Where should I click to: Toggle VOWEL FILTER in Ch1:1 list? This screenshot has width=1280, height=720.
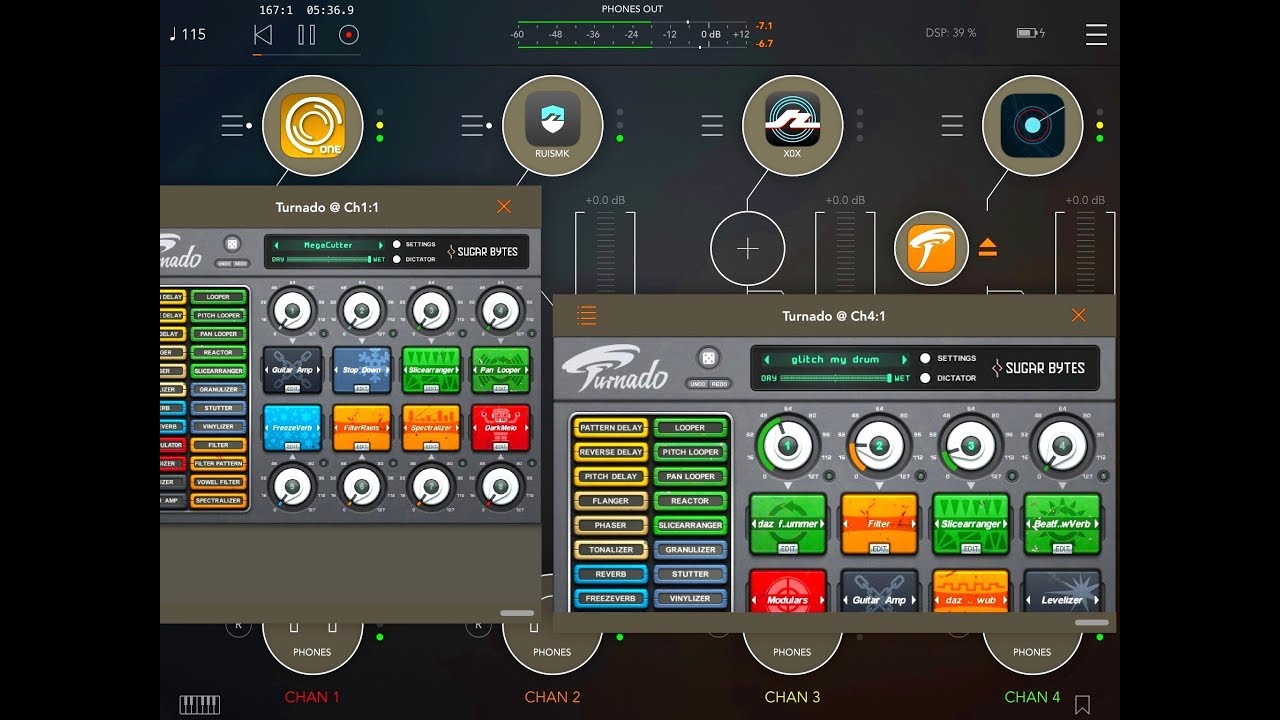tap(218, 482)
